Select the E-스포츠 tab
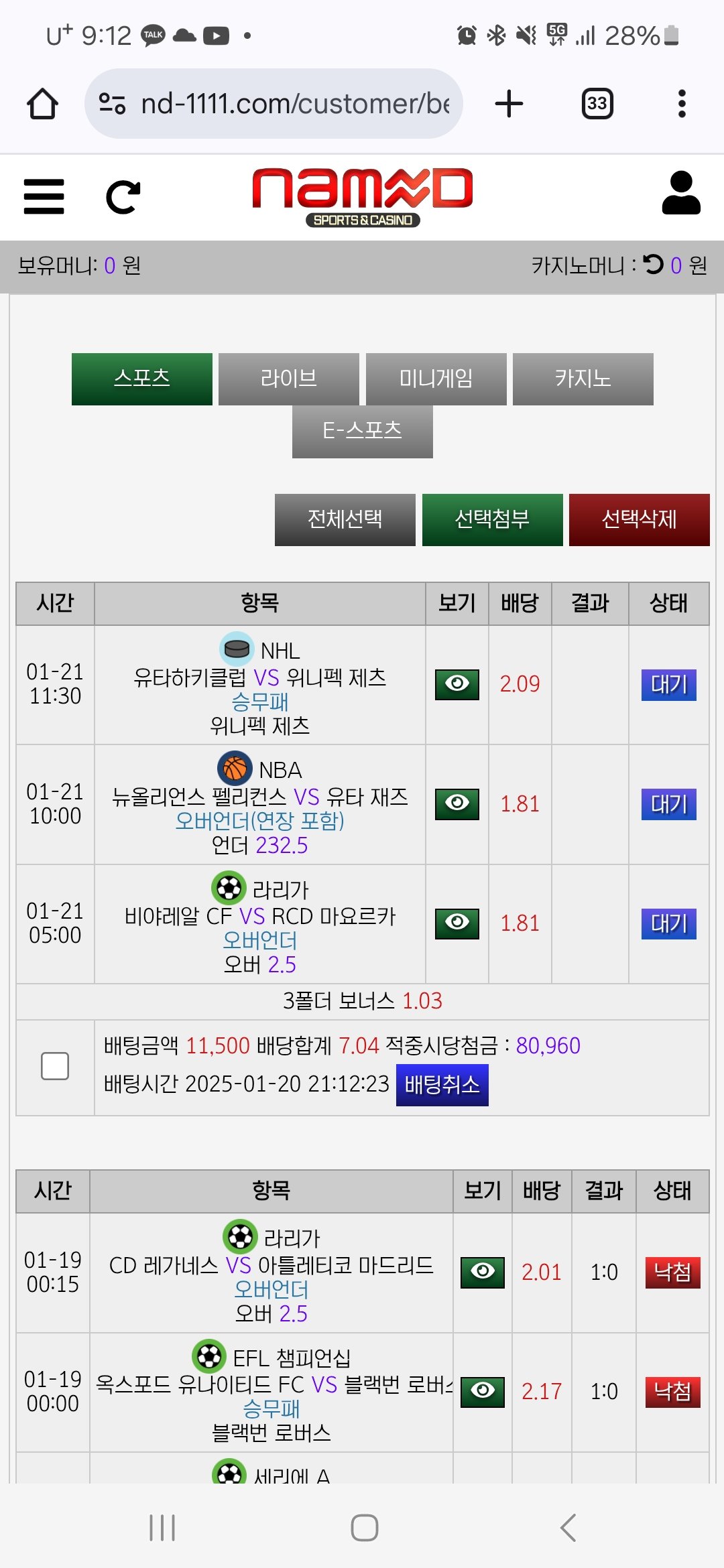The width and height of the screenshot is (724, 1568). (362, 431)
